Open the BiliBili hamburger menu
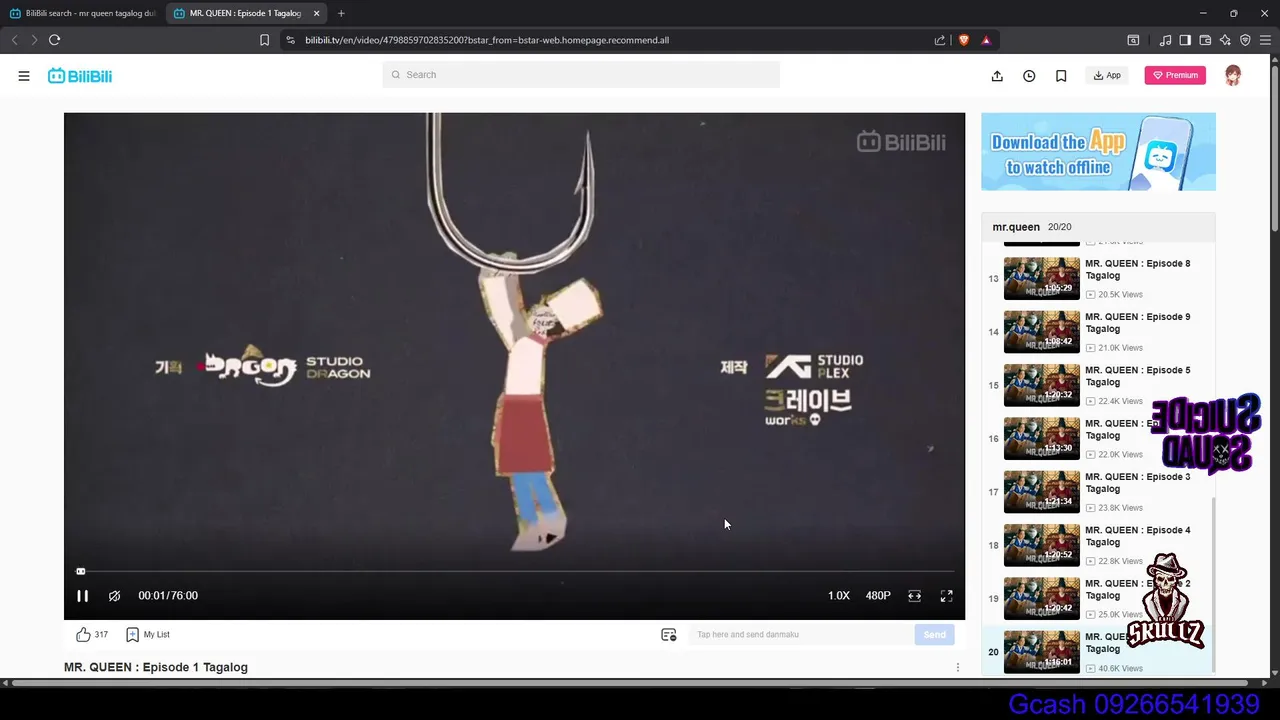Viewport: 1280px width, 720px height. click(x=24, y=76)
